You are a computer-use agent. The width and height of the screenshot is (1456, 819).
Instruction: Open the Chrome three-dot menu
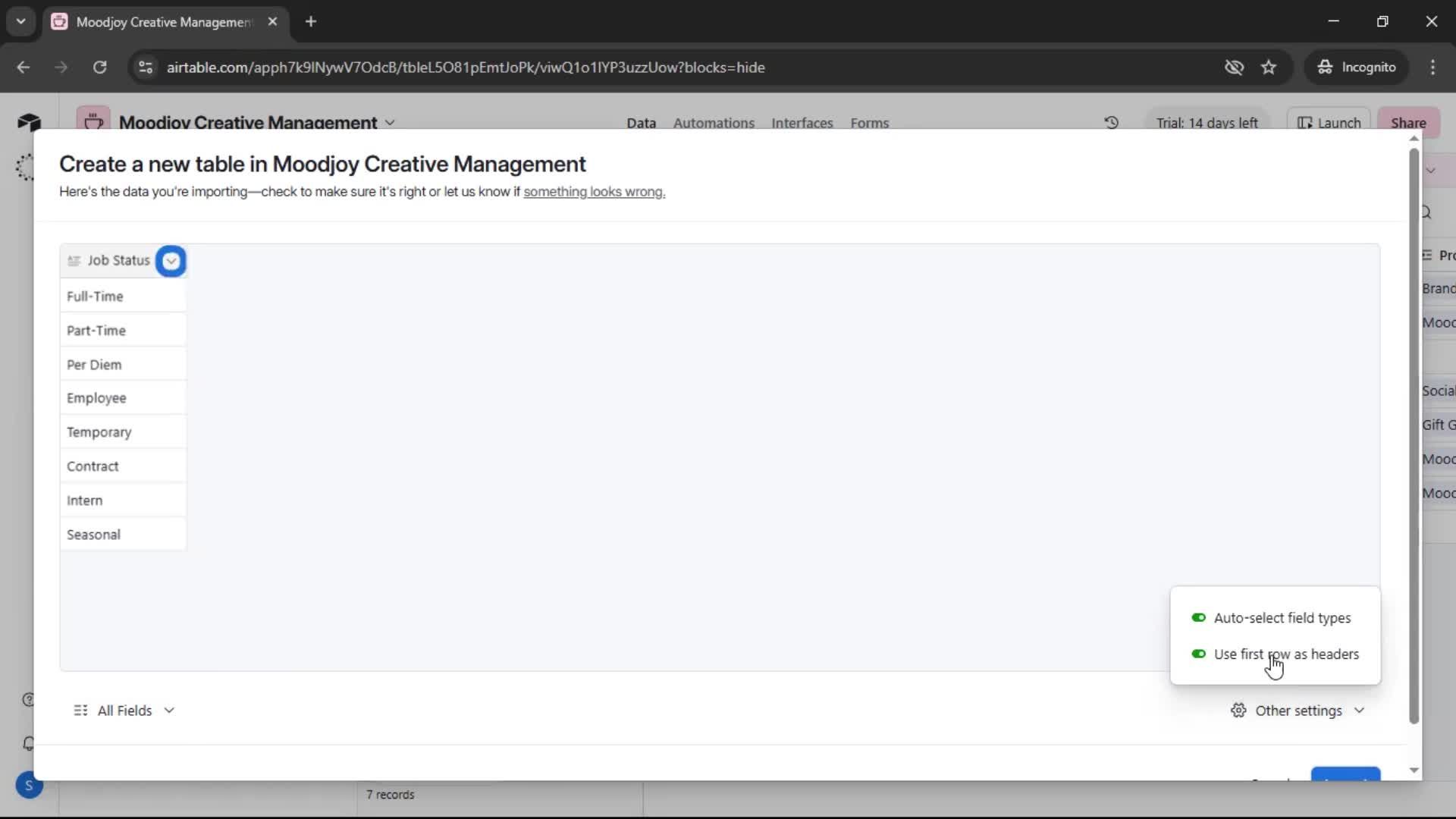pos(1432,67)
